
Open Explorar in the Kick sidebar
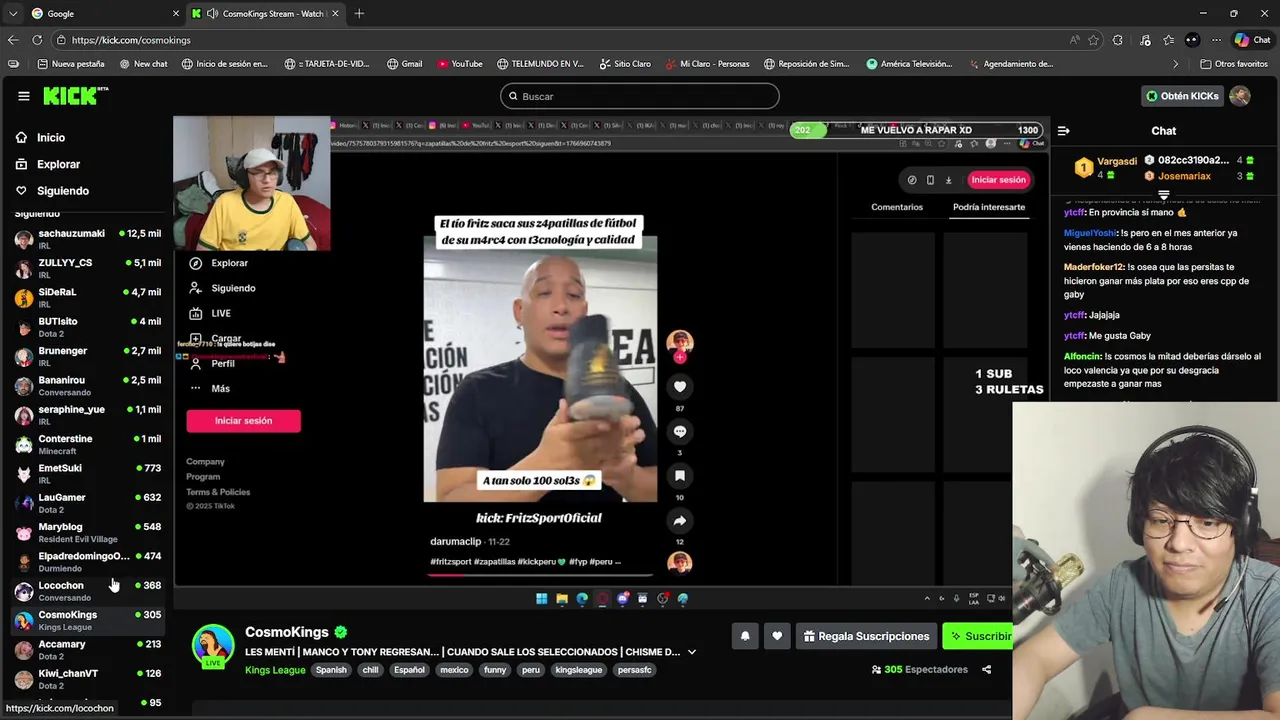tap(58, 164)
